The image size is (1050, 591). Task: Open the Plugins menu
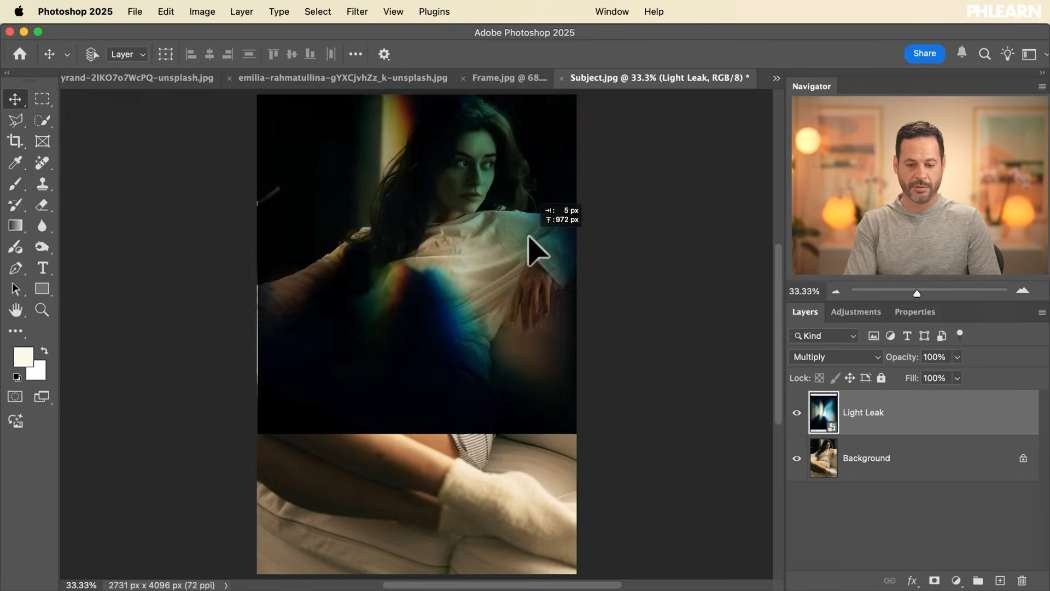[x=434, y=11]
